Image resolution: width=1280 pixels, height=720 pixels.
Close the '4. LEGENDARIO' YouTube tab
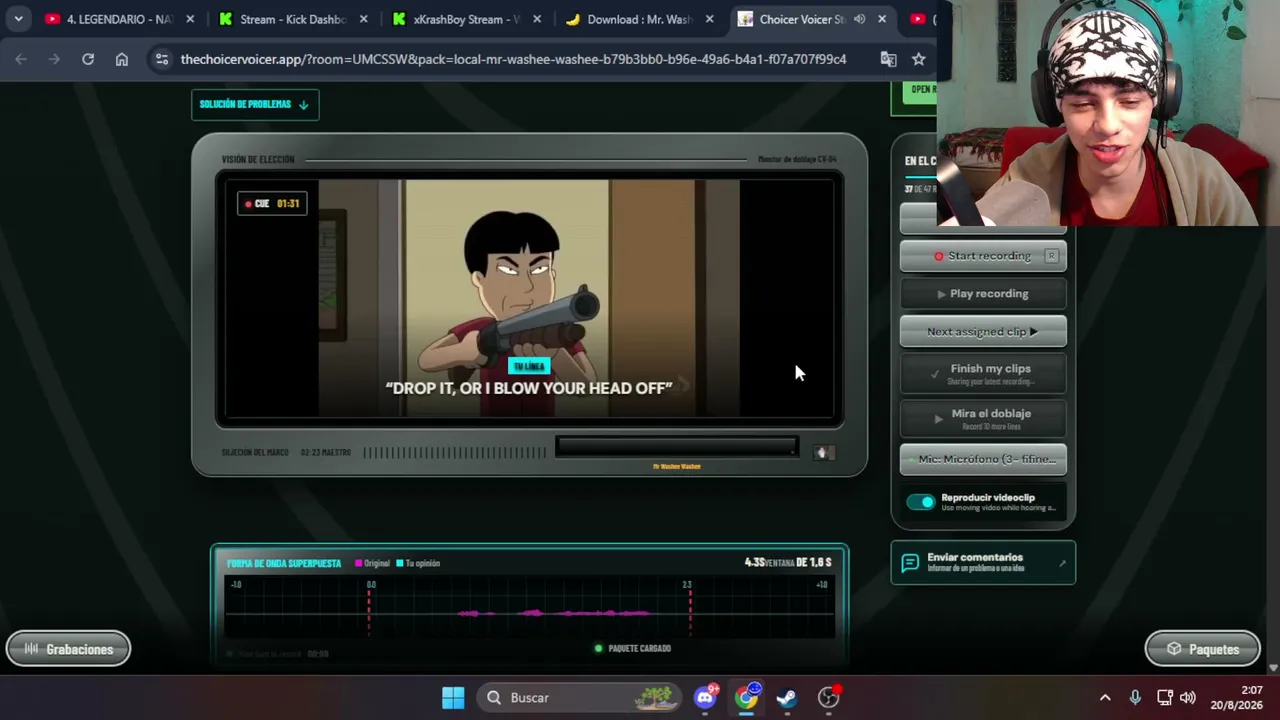point(190,19)
